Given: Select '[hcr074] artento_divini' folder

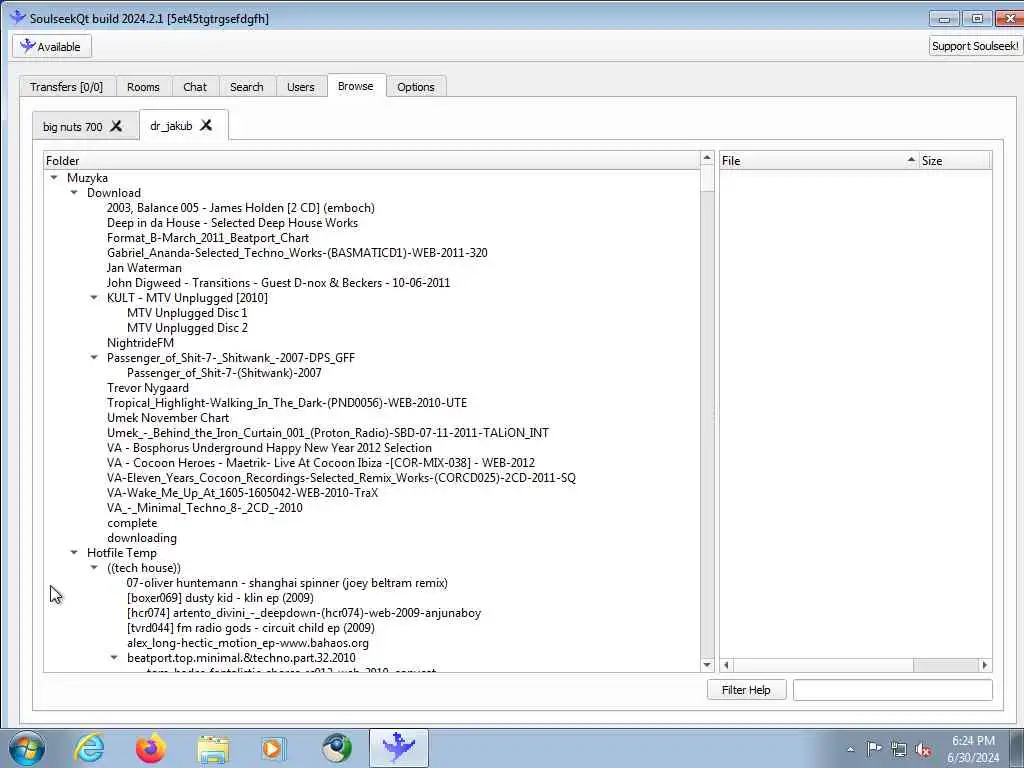Looking at the screenshot, I should pyautogui.click(x=304, y=613).
